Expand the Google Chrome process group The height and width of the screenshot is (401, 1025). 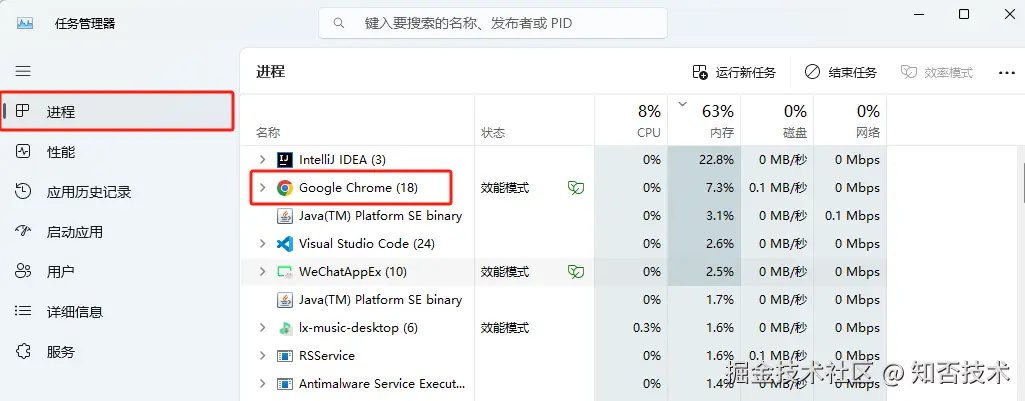click(x=262, y=188)
